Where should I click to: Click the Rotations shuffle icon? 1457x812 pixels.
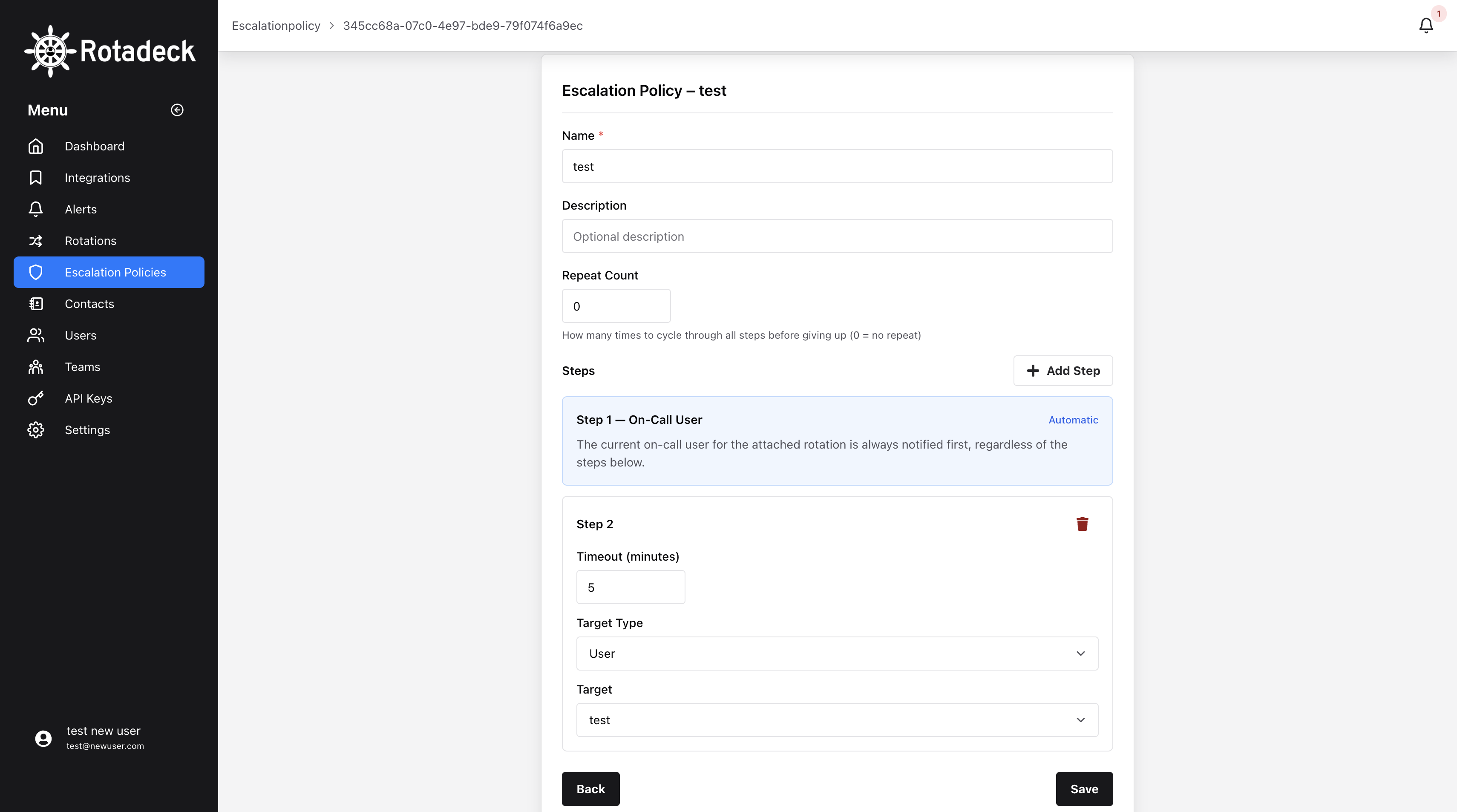pyautogui.click(x=36, y=241)
